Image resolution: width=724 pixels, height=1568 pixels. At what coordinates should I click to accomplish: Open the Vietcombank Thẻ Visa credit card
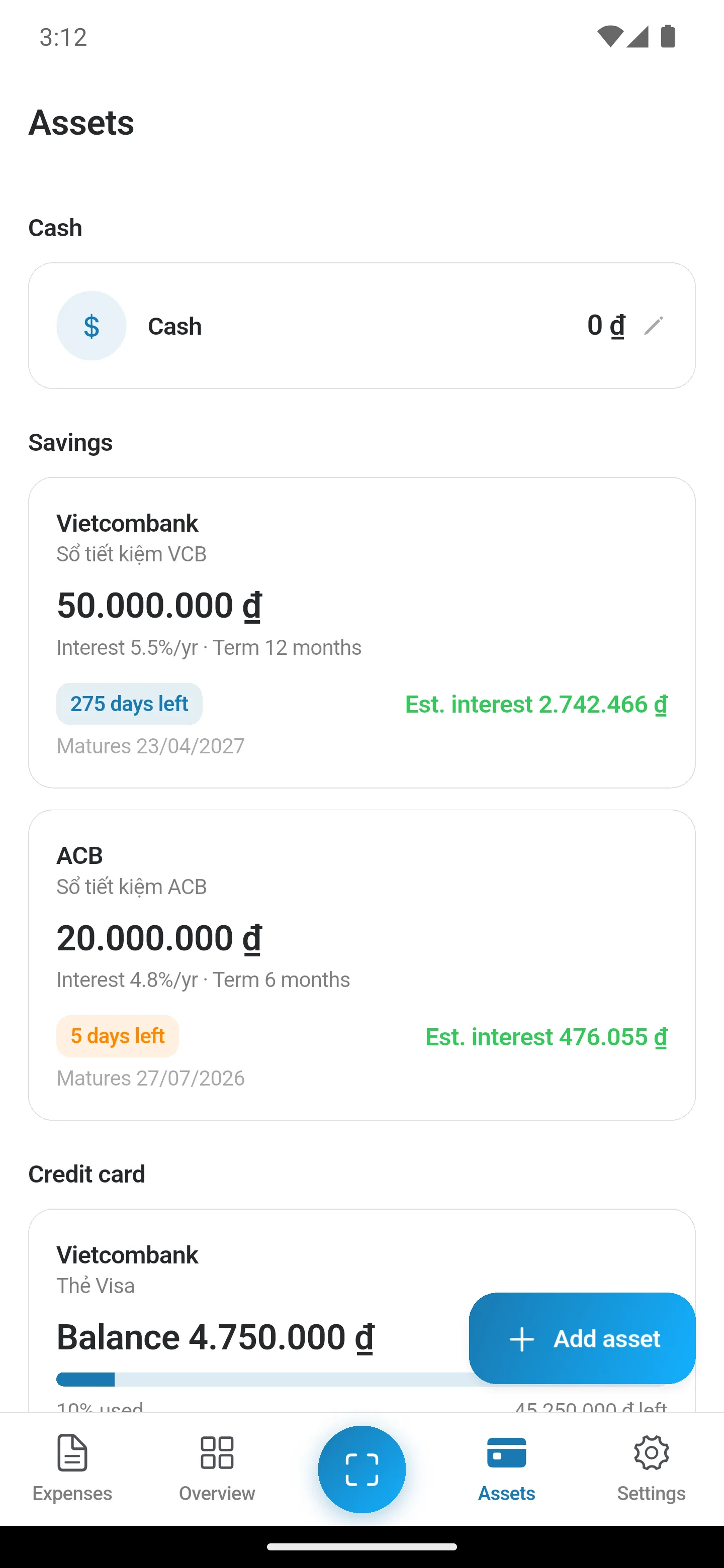tap(361, 1309)
